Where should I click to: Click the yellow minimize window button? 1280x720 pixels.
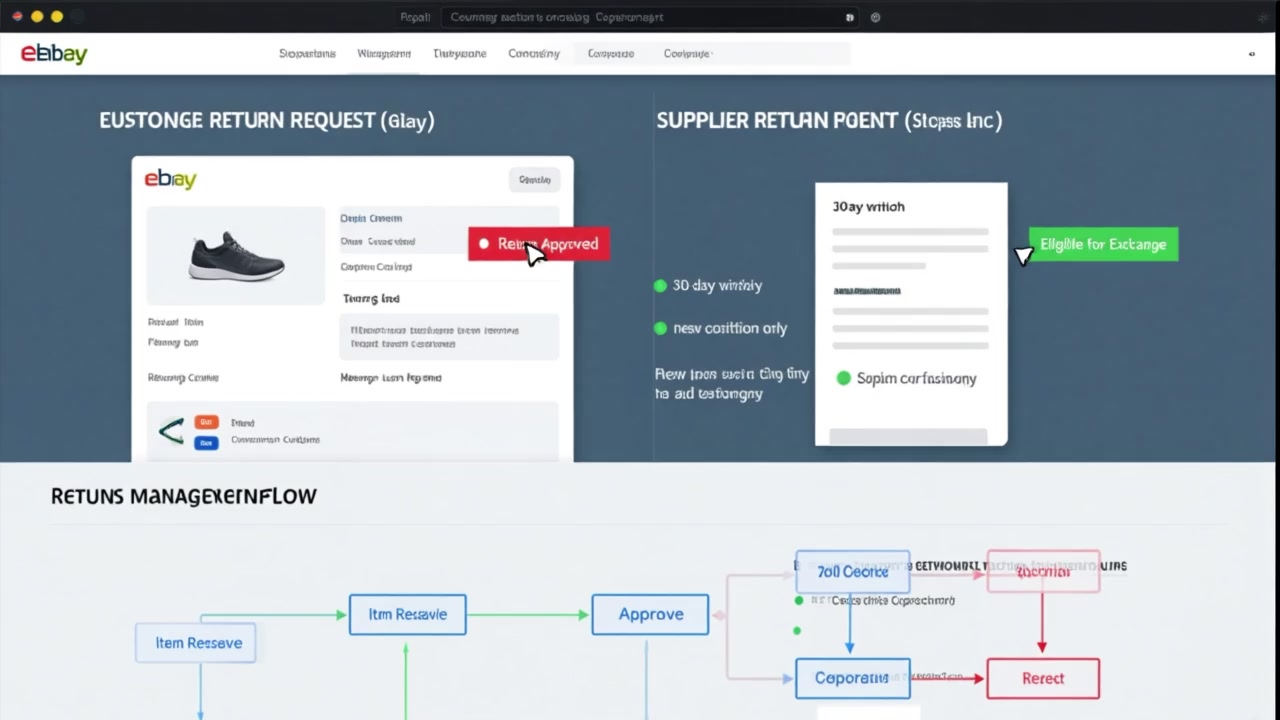pyautogui.click(x=57, y=17)
